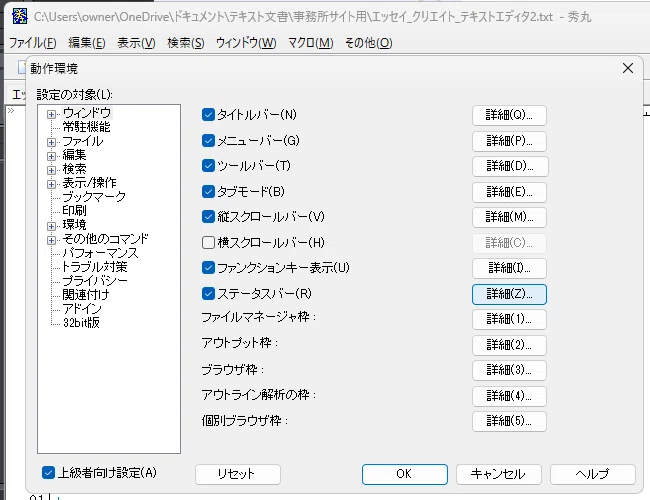Click 詳細(M)... vertical scrollbar details
This screenshot has width=650, height=500.
coord(509,217)
